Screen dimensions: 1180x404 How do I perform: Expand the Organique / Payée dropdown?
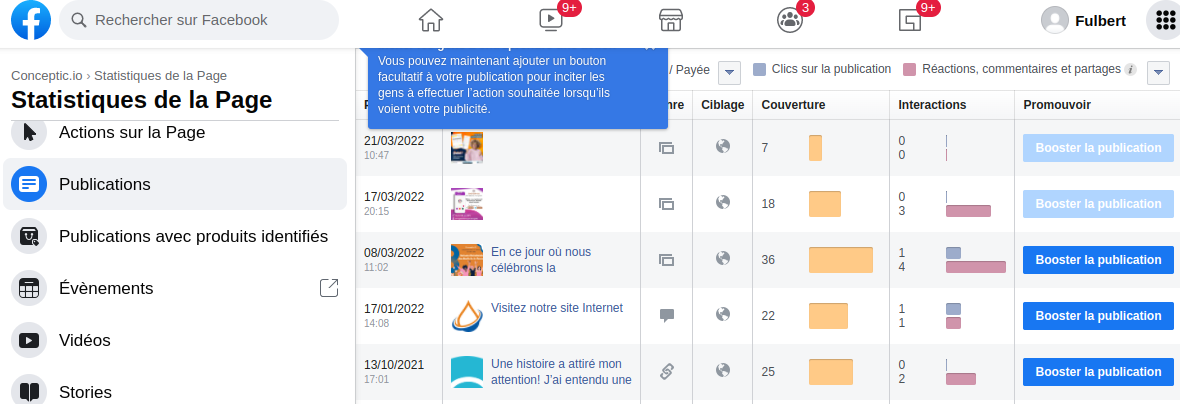click(x=730, y=72)
